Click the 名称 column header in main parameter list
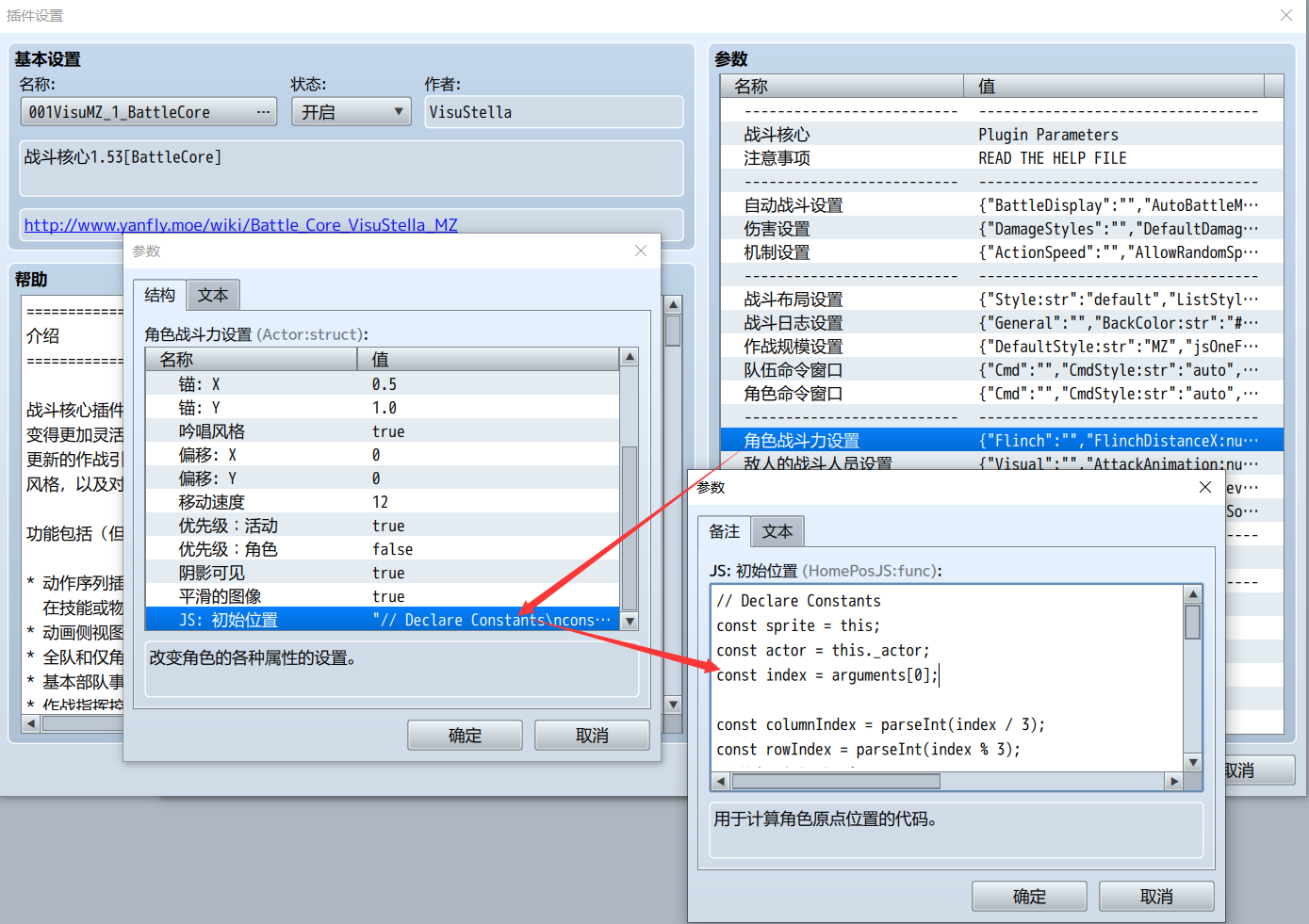This screenshot has height=924, width=1309. coord(842,86)
